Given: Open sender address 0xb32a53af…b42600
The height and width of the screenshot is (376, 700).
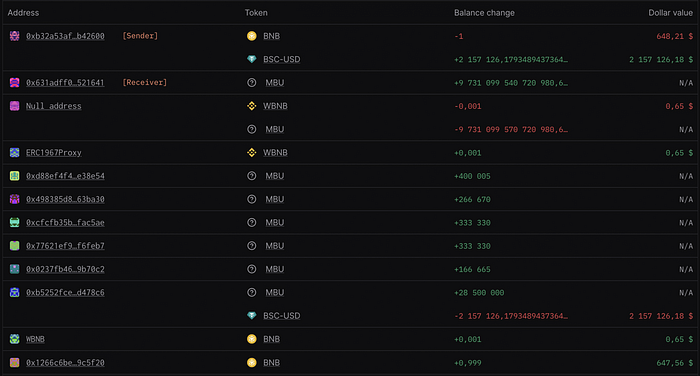Looking at the screenshot, I should (65, 36).
